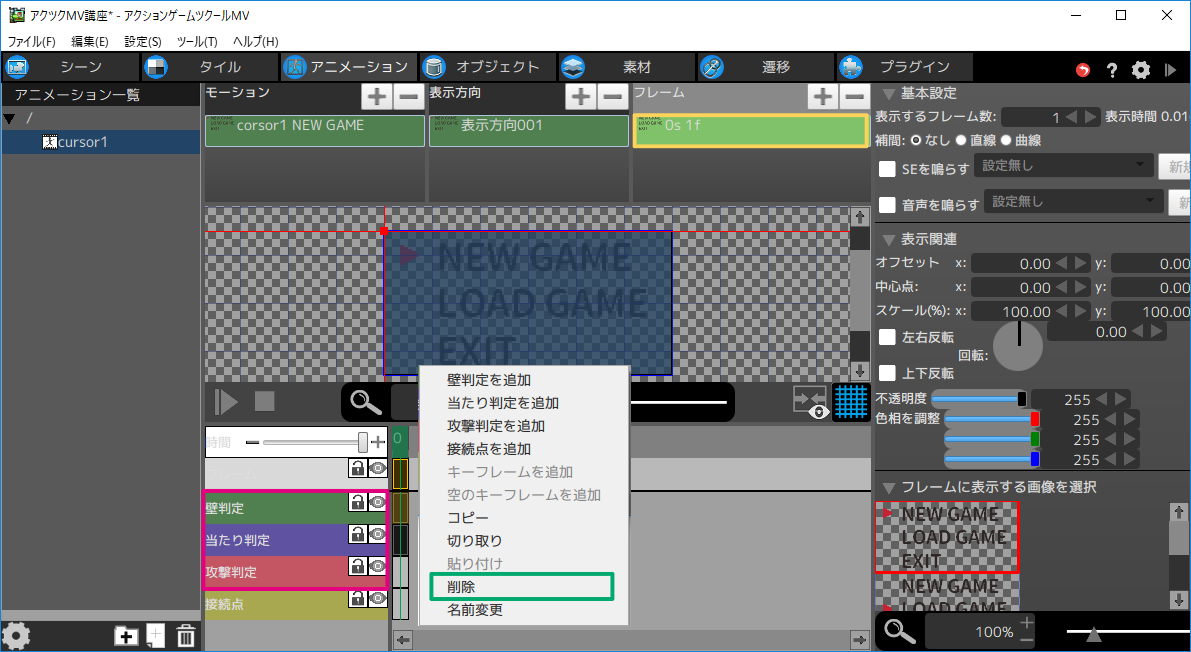Click the stop animation button
Image resolution: width=1191 pixels, height=652 pixels.
point(264,402)
